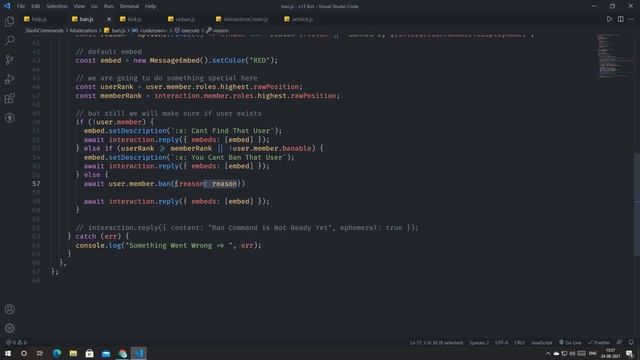Click on 'const embed' line of code
Screen dimensions: 640x360
pyautogui.click(x=176, y=60)
